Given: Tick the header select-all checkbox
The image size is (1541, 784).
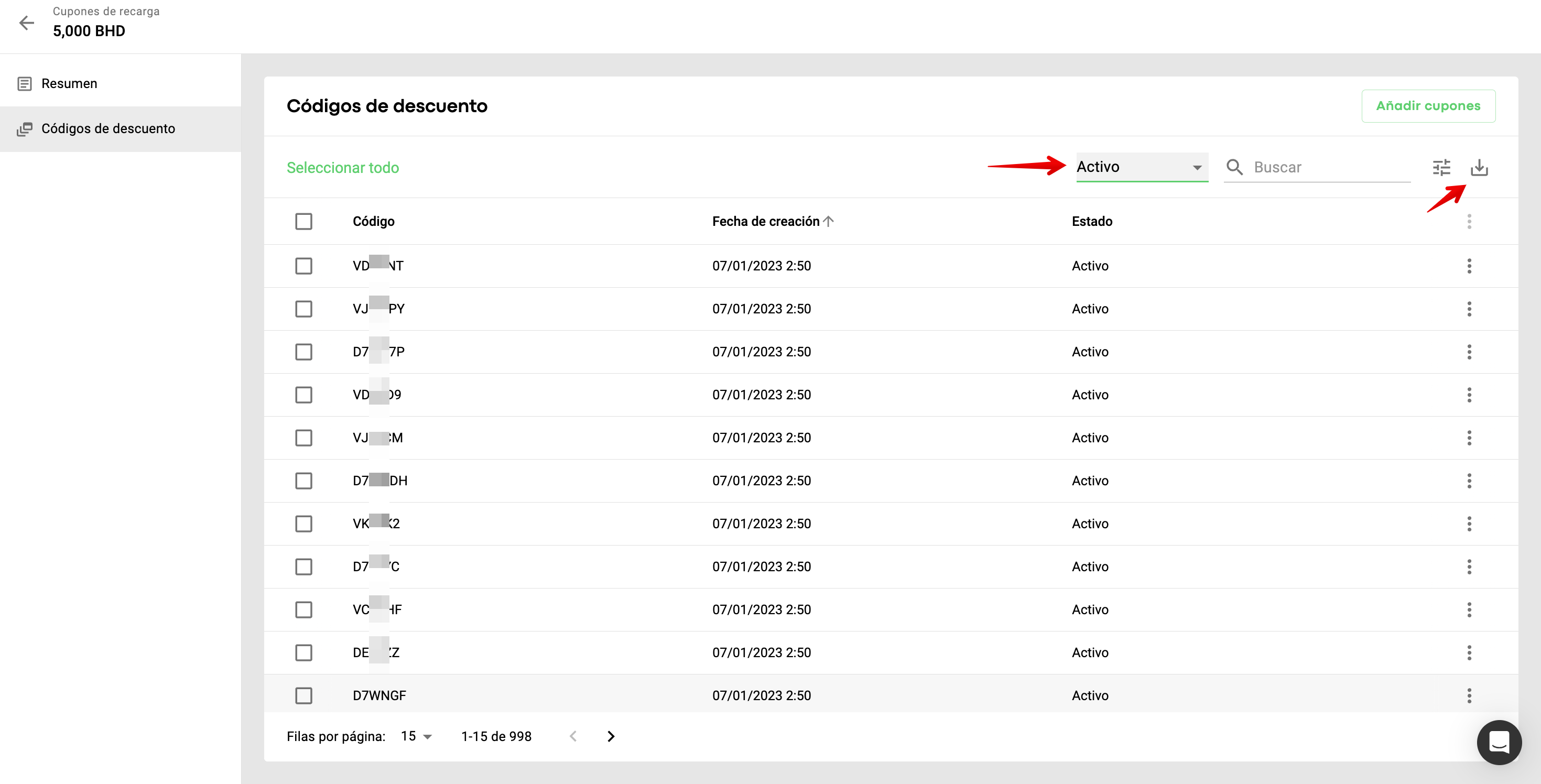Looking at the screenshot, I should point(304,221).
